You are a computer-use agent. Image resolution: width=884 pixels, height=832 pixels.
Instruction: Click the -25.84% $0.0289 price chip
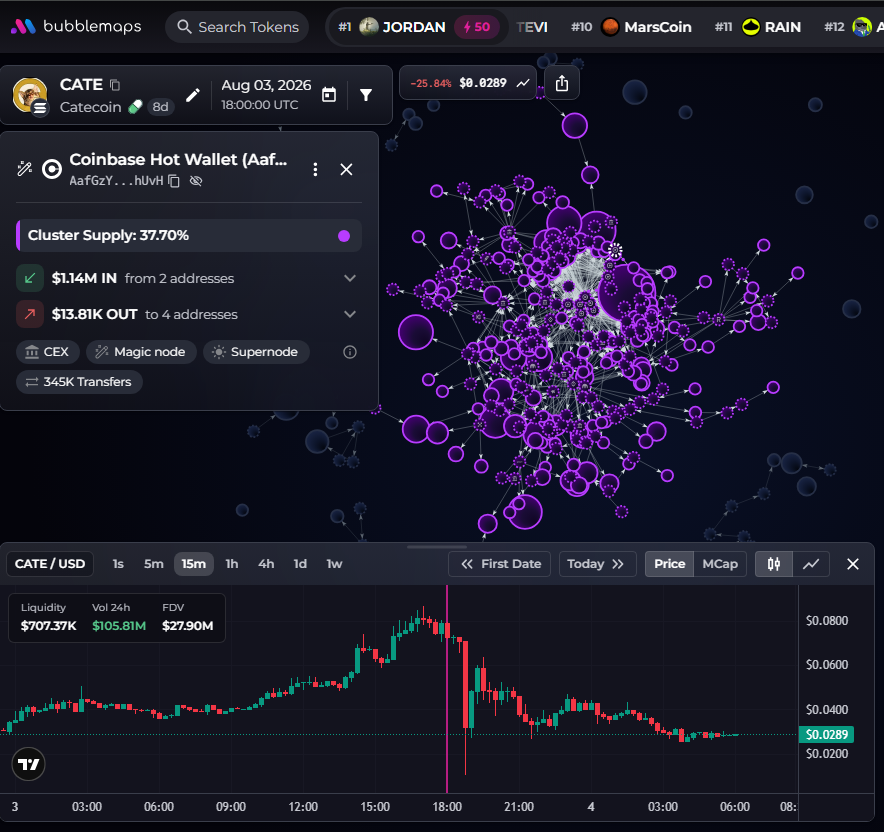pos(468,83)
